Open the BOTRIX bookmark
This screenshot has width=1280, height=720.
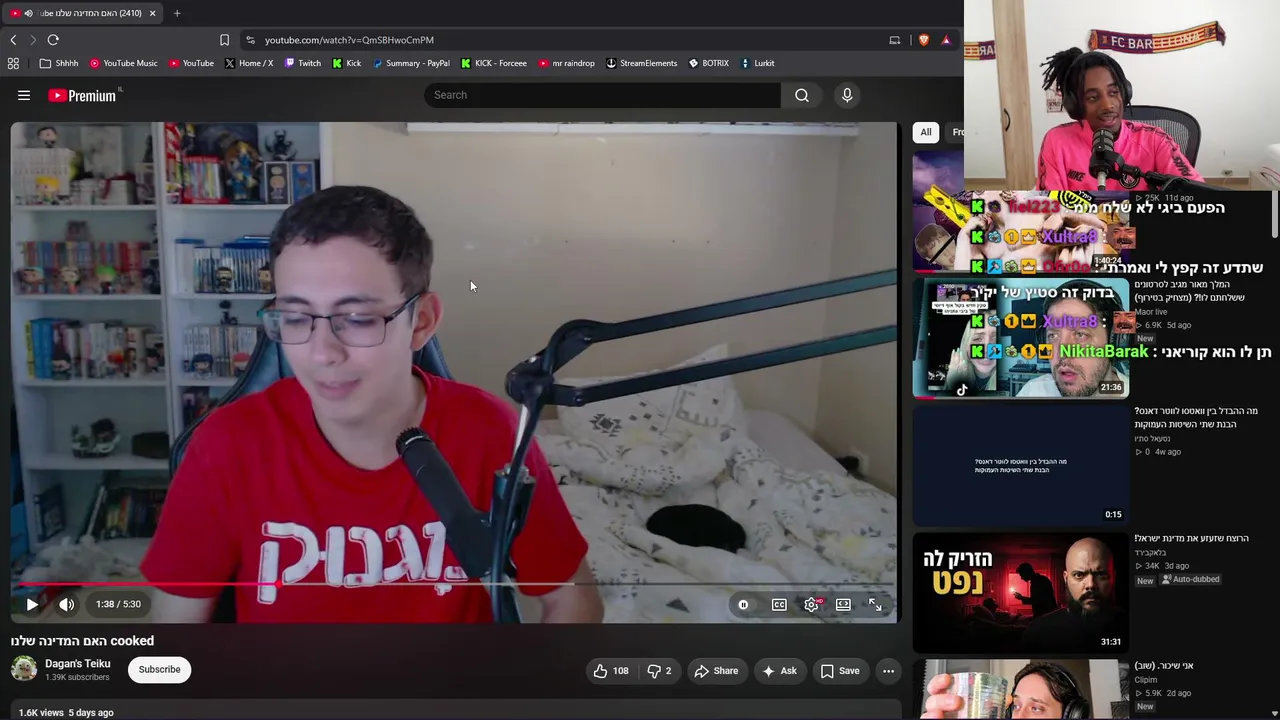point(709,63)
